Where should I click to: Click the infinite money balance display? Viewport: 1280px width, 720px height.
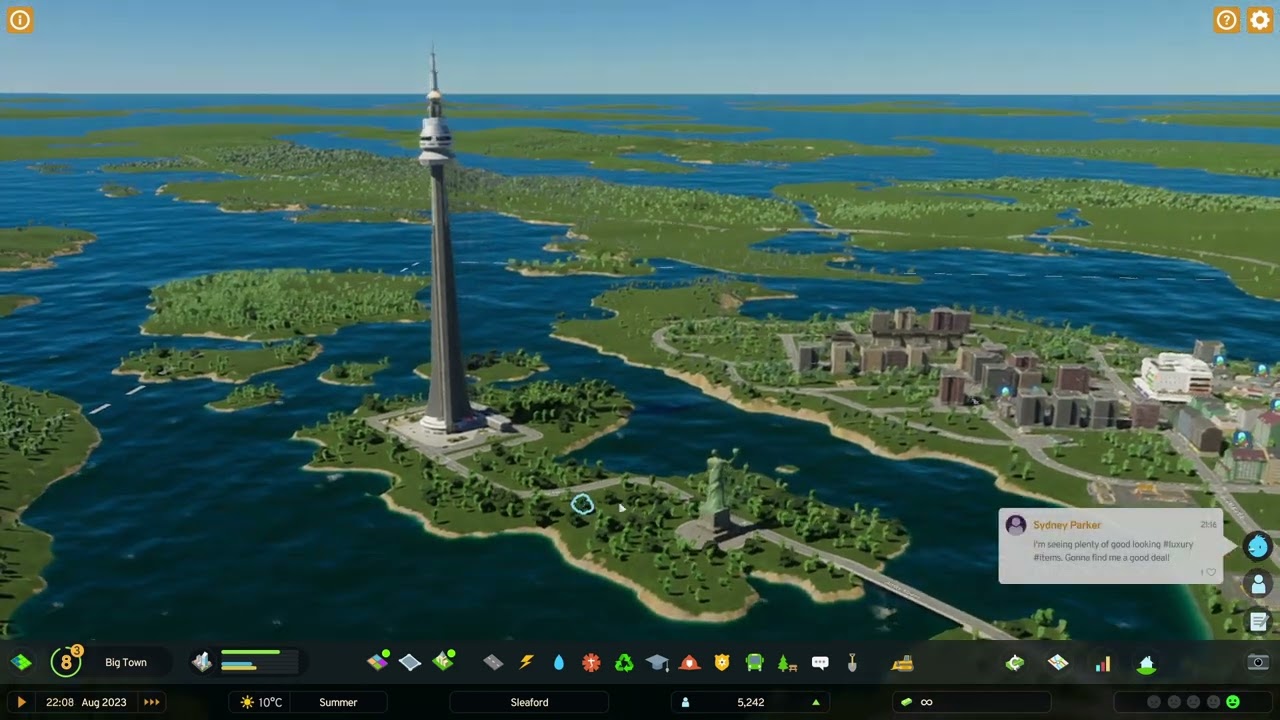point(971,702)
